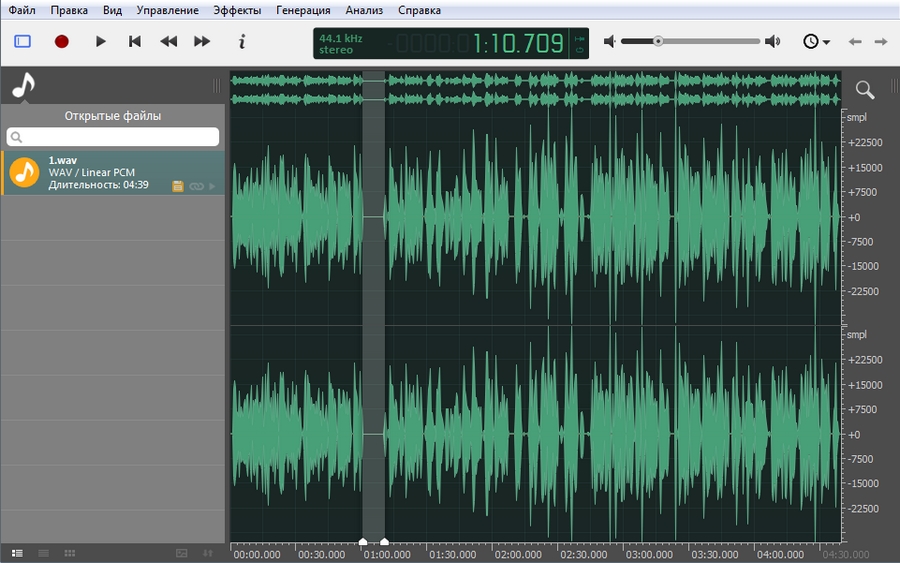900x563 pixels.
Task: Click the rewind button
Action: point(168,41)
